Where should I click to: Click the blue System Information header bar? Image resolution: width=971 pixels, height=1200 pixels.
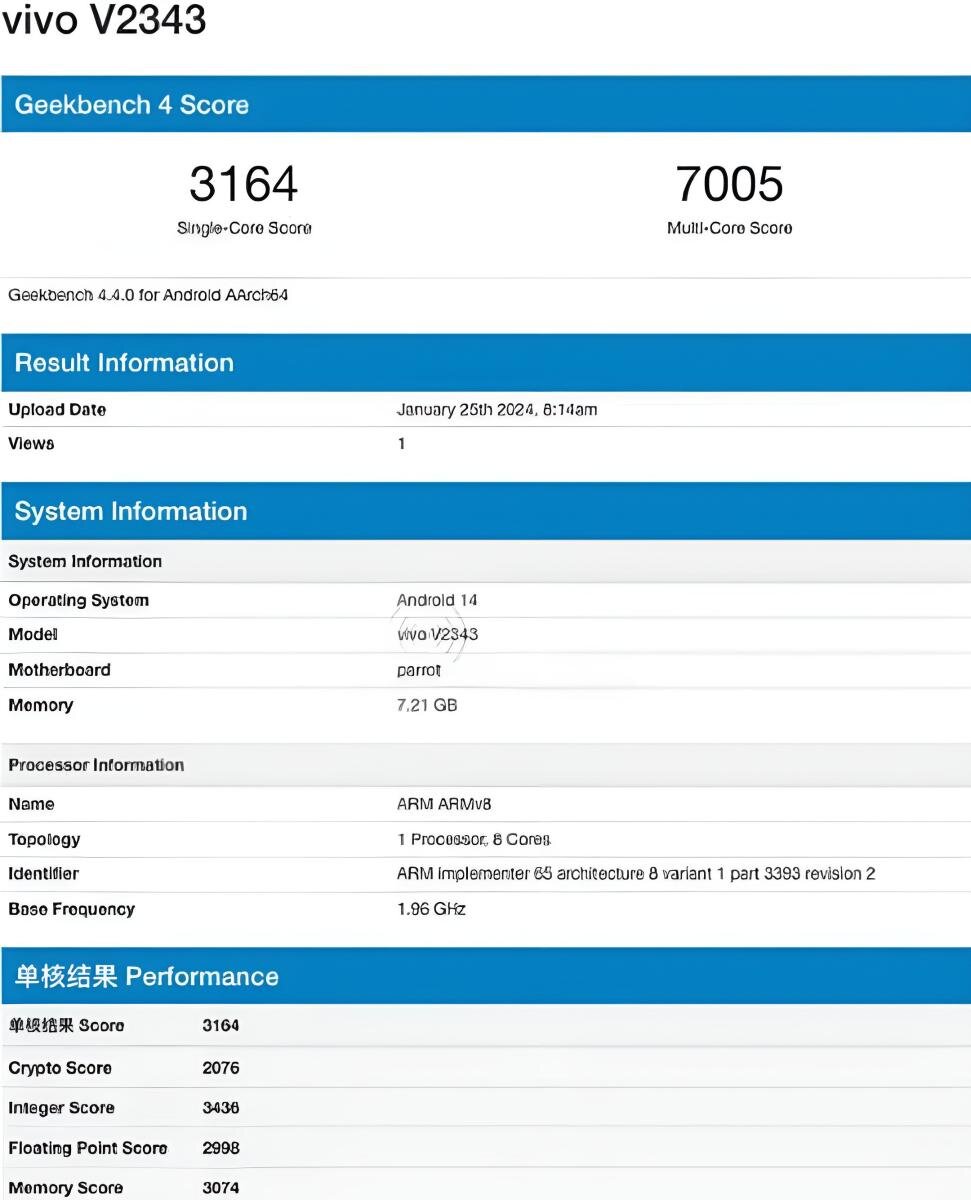[486, 511]
